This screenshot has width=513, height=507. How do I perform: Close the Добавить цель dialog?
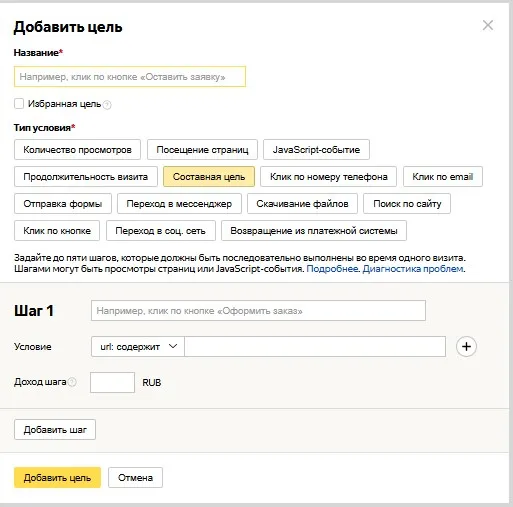(x=488, y=25)
